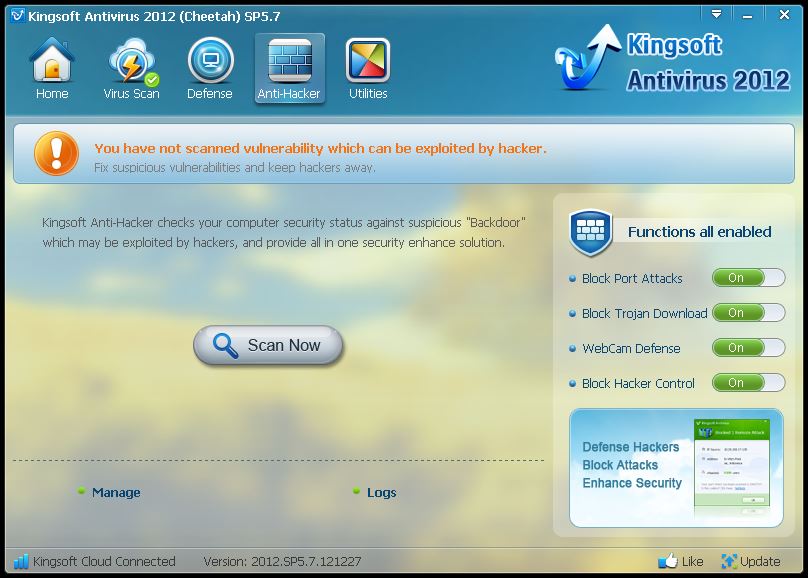Click the 'WebCam Defense' label
Image resolution: width=808 pixels, height=578 pixels.
pos(631,349)
